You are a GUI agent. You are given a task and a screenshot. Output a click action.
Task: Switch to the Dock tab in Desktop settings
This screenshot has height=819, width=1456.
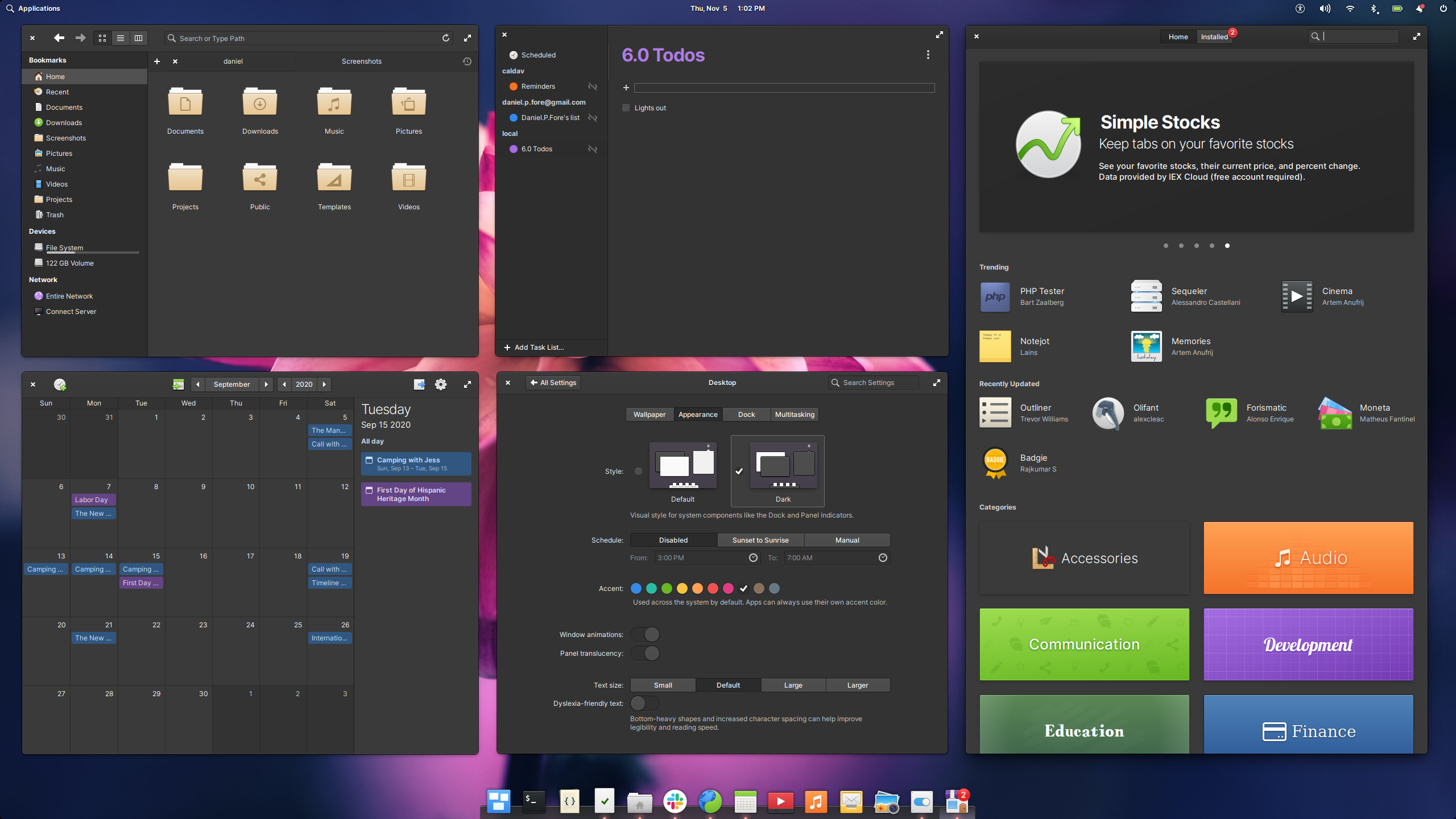745,414
